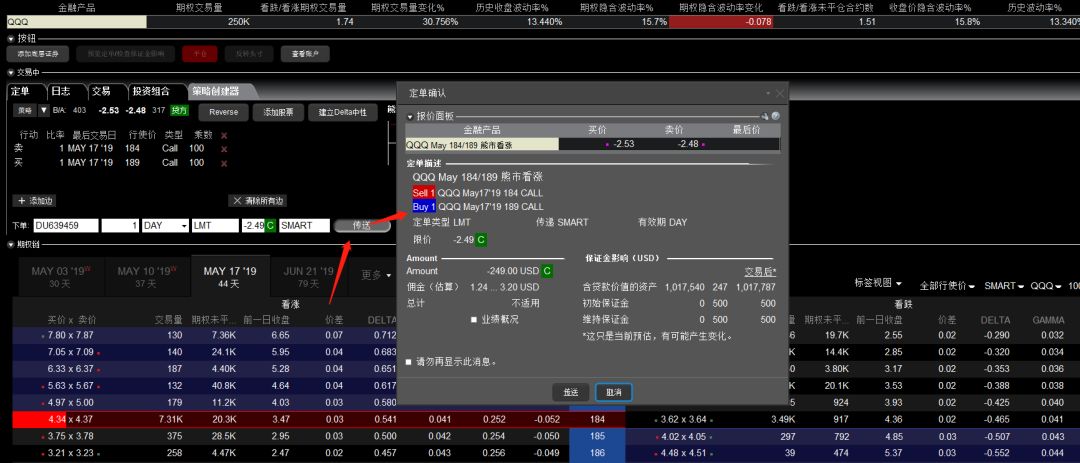1080x463 pixels.
Task: Collapse the 交易中 section
Action: point(10,72)
